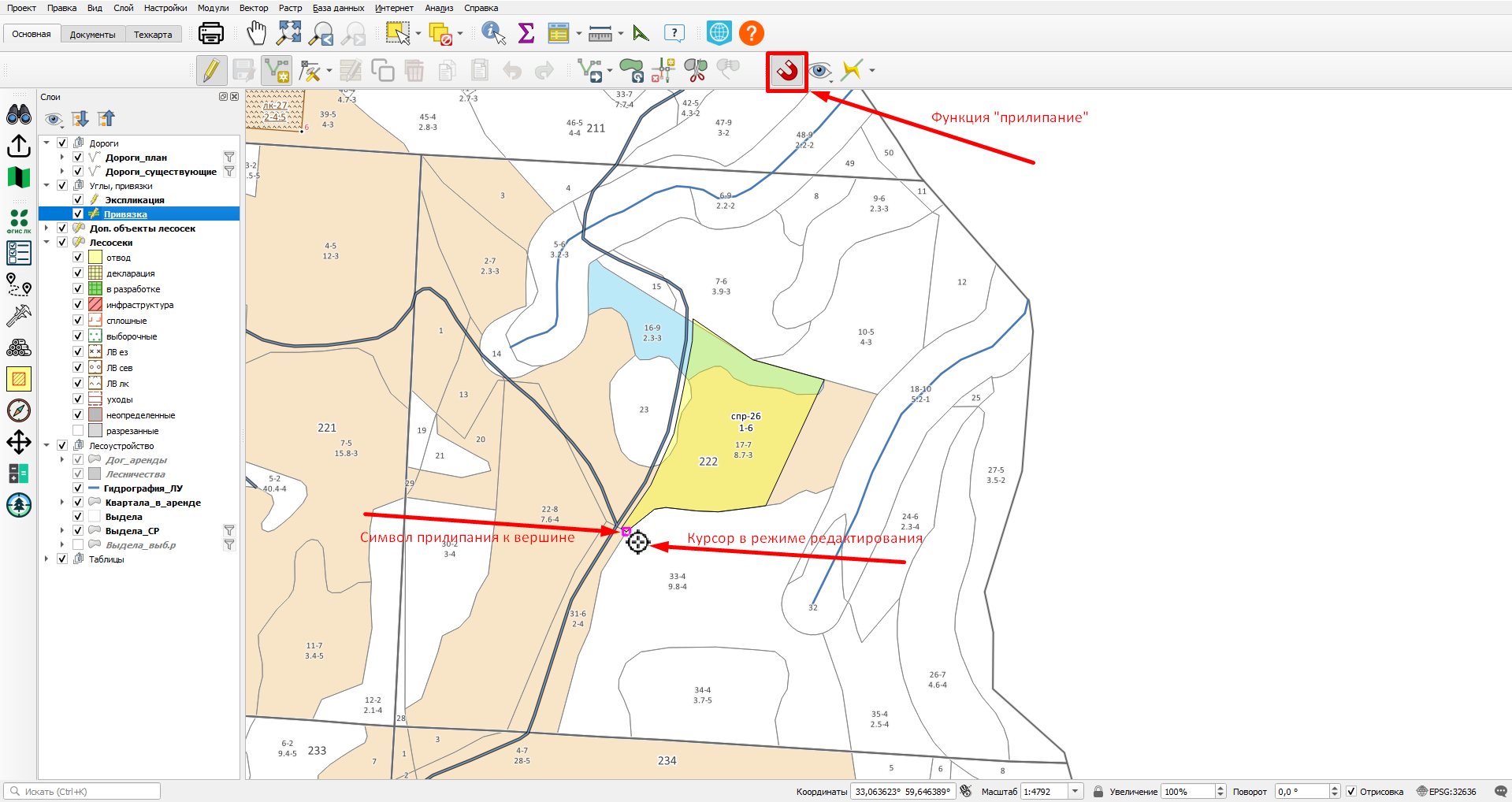Open the statistics sigma tool
Image resolution: width=1512 pixels, height=802 pixels.
click(526, 33)
